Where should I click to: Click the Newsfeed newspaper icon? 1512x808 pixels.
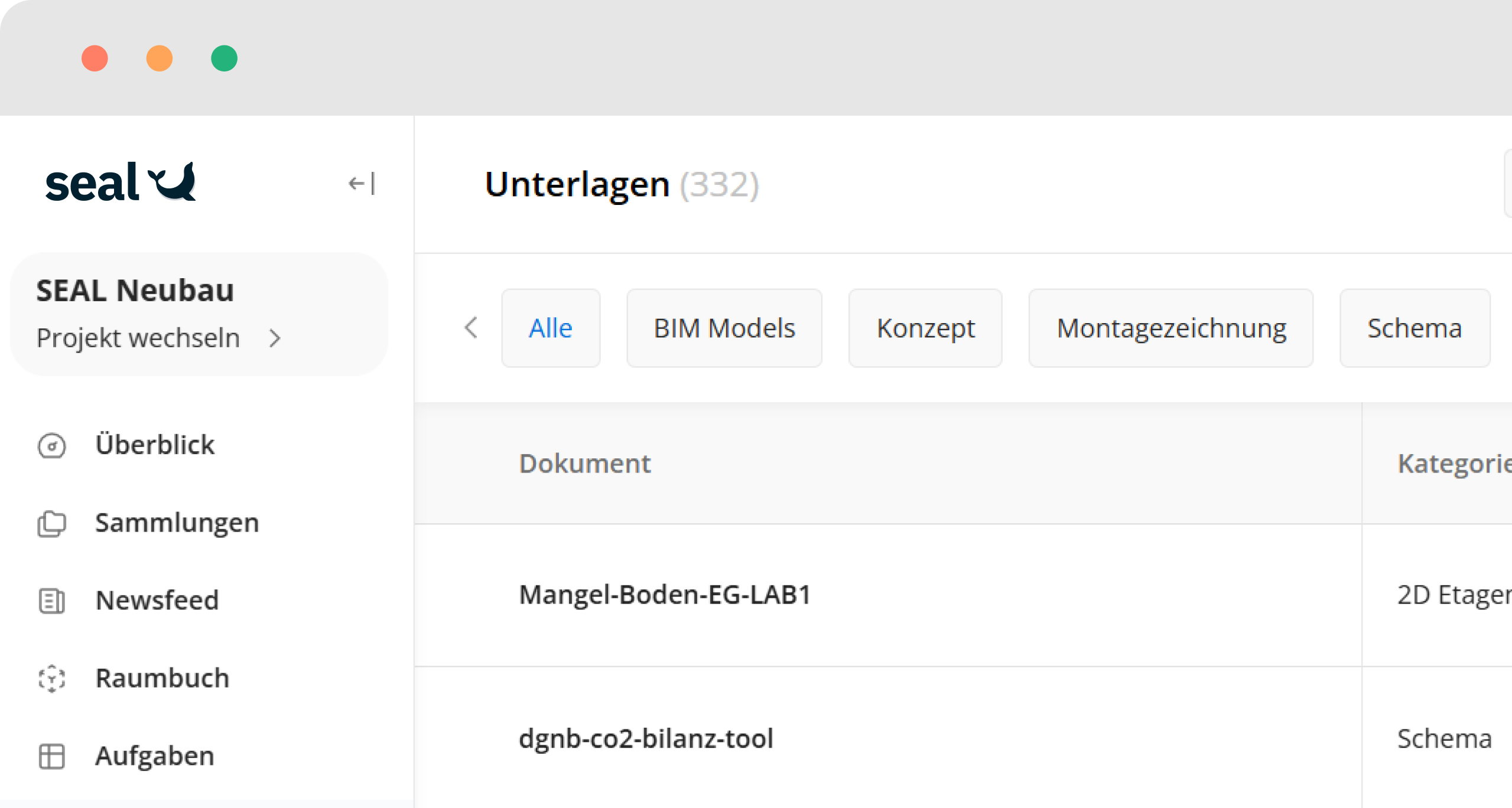click(52, 601)
